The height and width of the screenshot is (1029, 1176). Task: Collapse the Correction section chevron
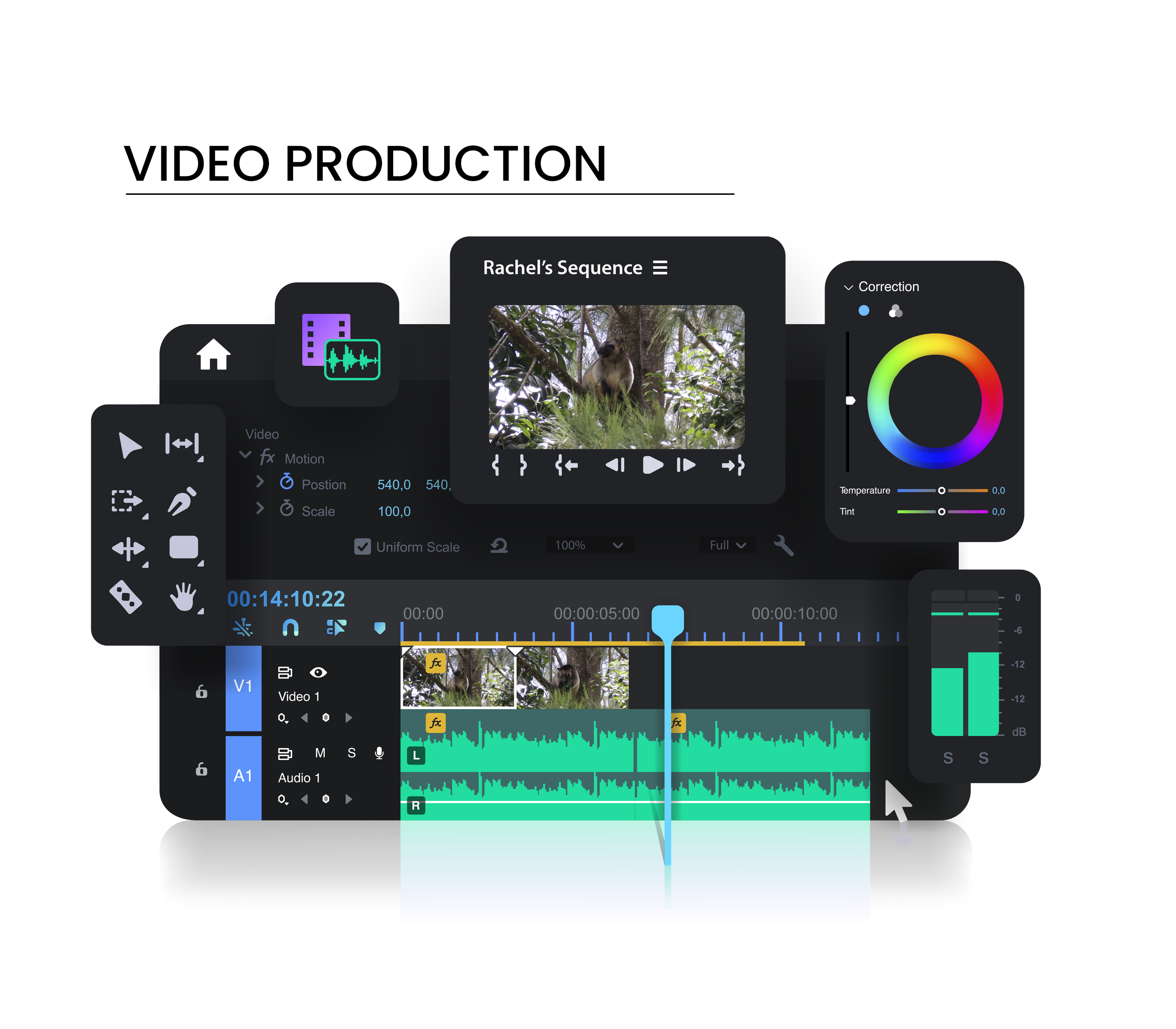pos(848,287)
